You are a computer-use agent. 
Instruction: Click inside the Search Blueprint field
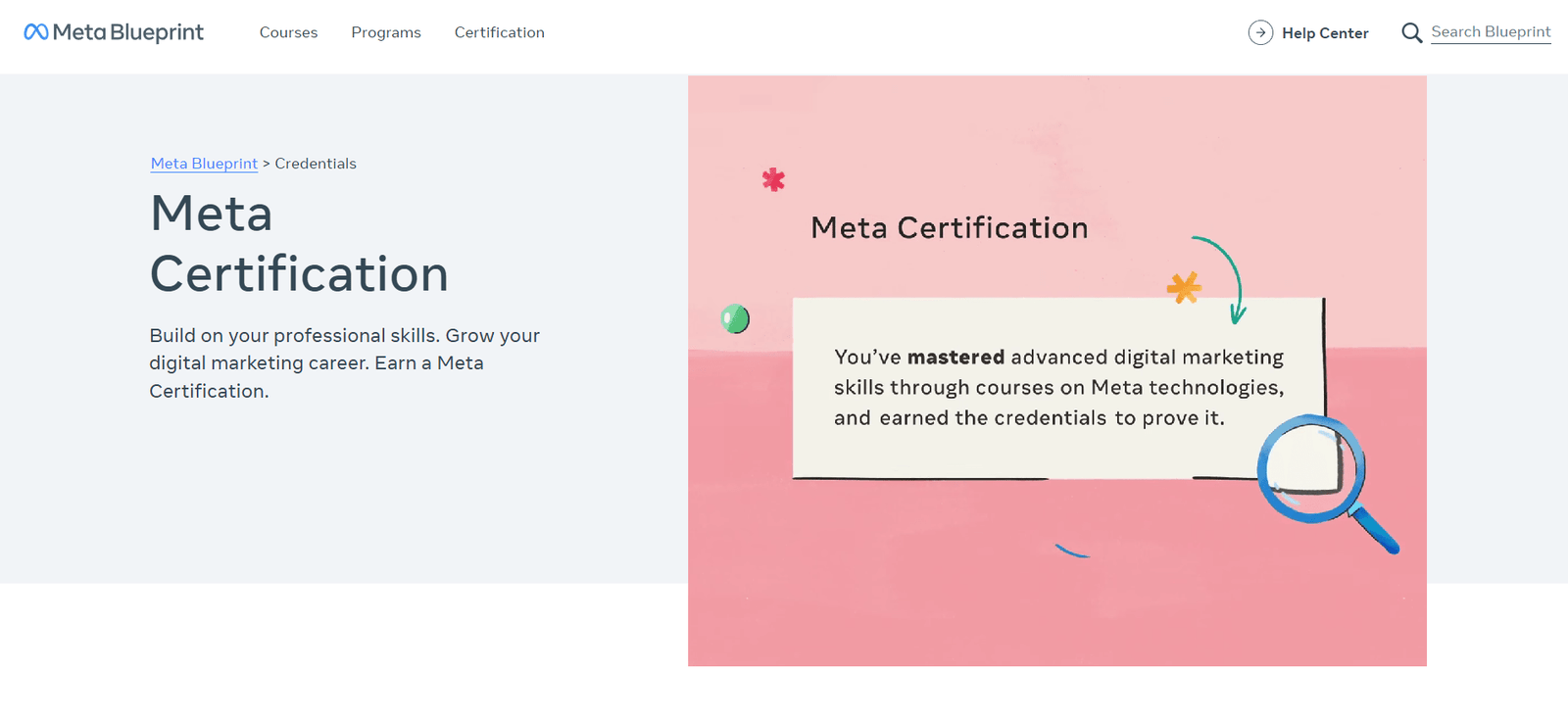tap(1491, 31)
